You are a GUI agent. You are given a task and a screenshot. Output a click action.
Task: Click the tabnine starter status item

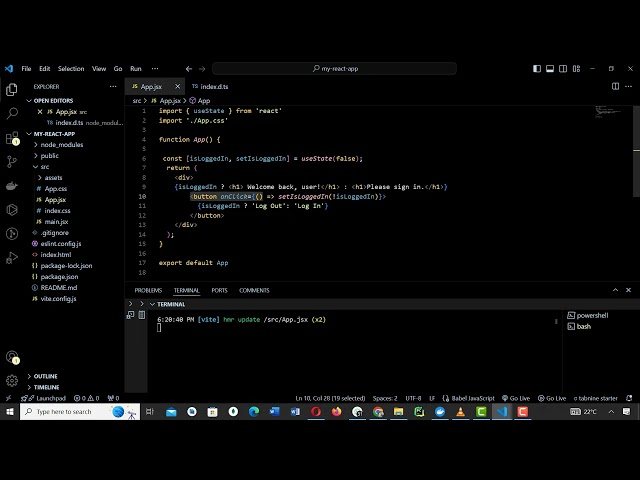pyautogui.click(x=596, y=398)
